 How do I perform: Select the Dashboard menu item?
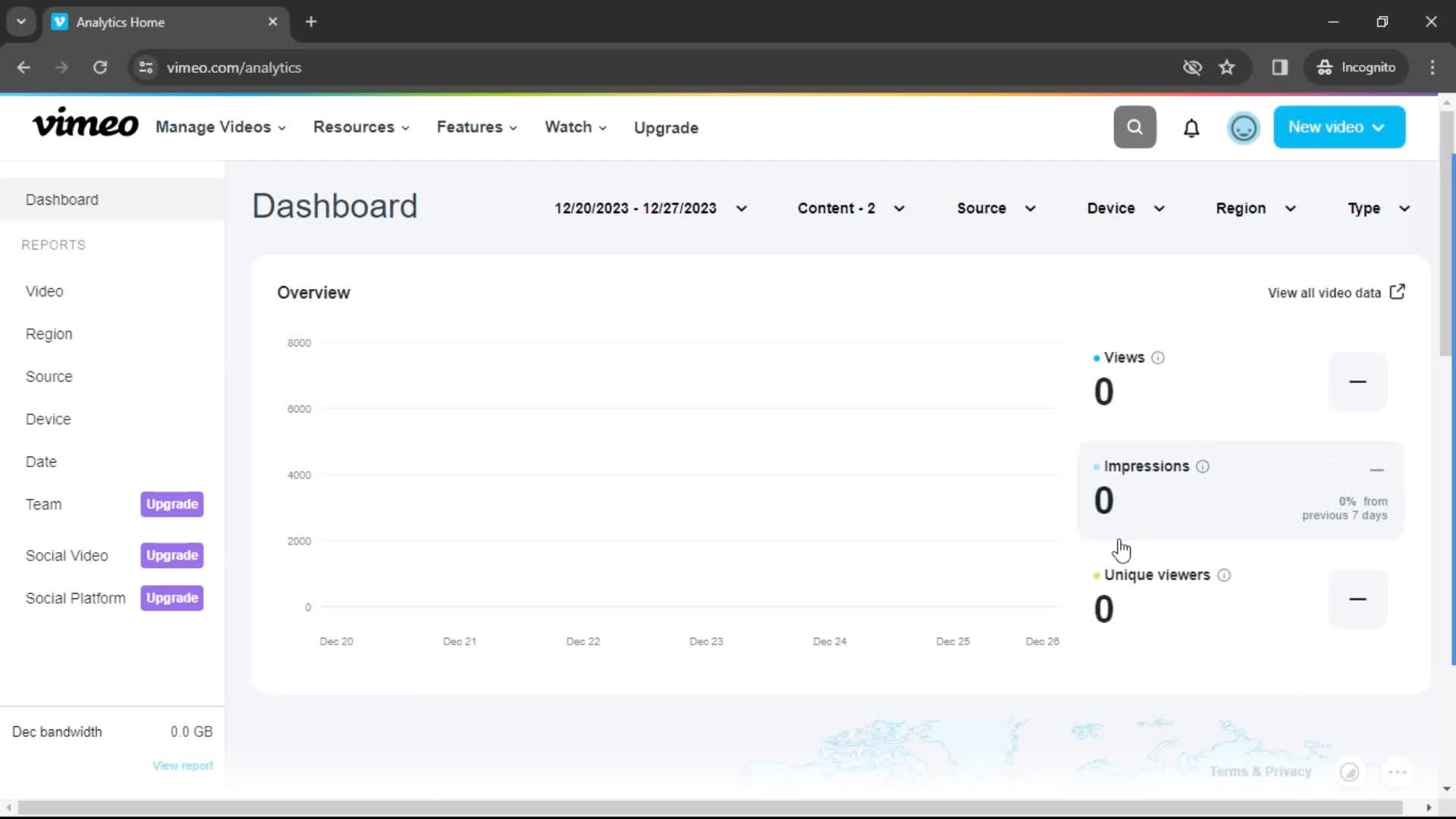62,199
